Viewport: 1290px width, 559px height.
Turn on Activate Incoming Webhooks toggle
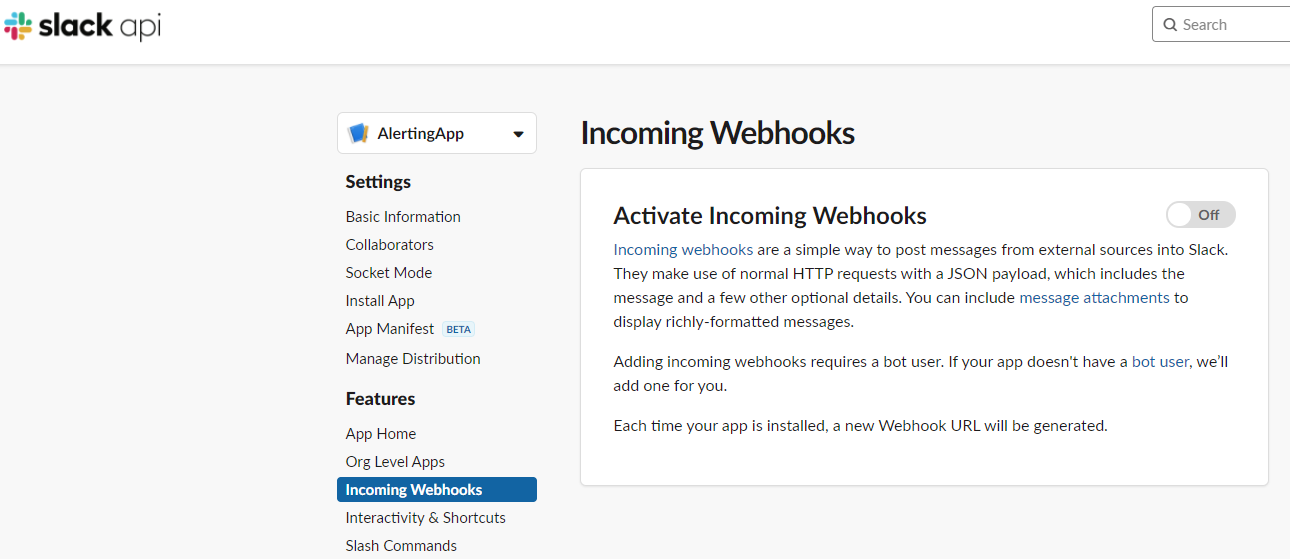[x=1200, y=214]
